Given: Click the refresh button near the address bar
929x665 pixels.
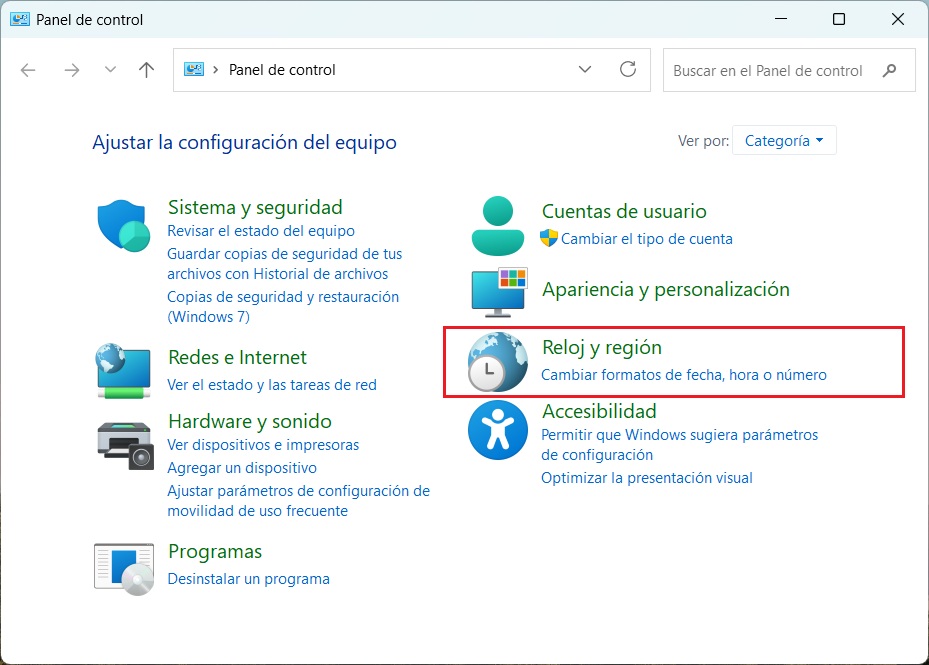Looking at the screenshot, I should point(628,69).
